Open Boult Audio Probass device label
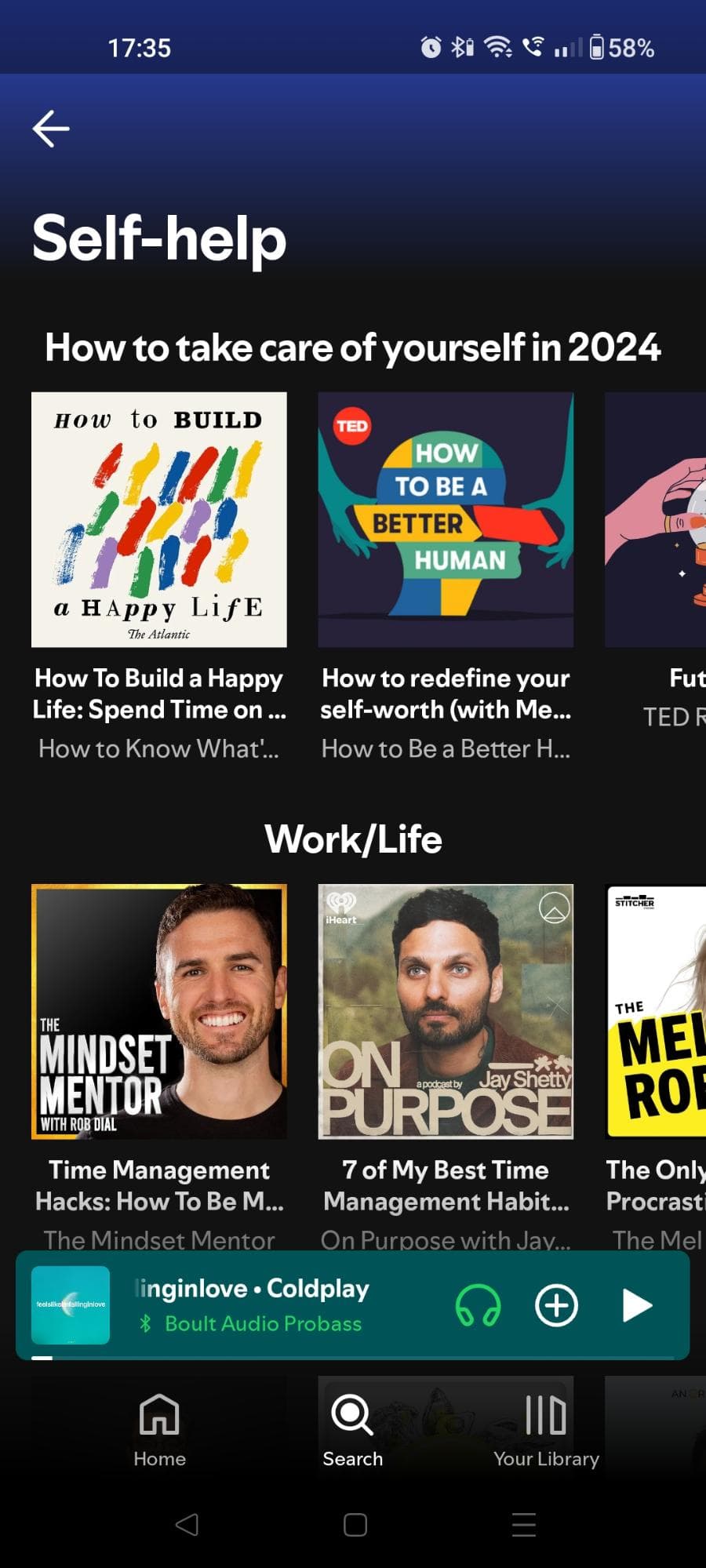This screenshot has height=1568, width=706. pyautogui.click(x=263, y=1324)
